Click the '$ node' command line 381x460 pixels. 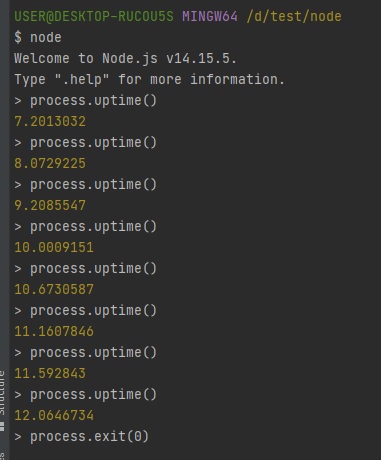(38, 37)
